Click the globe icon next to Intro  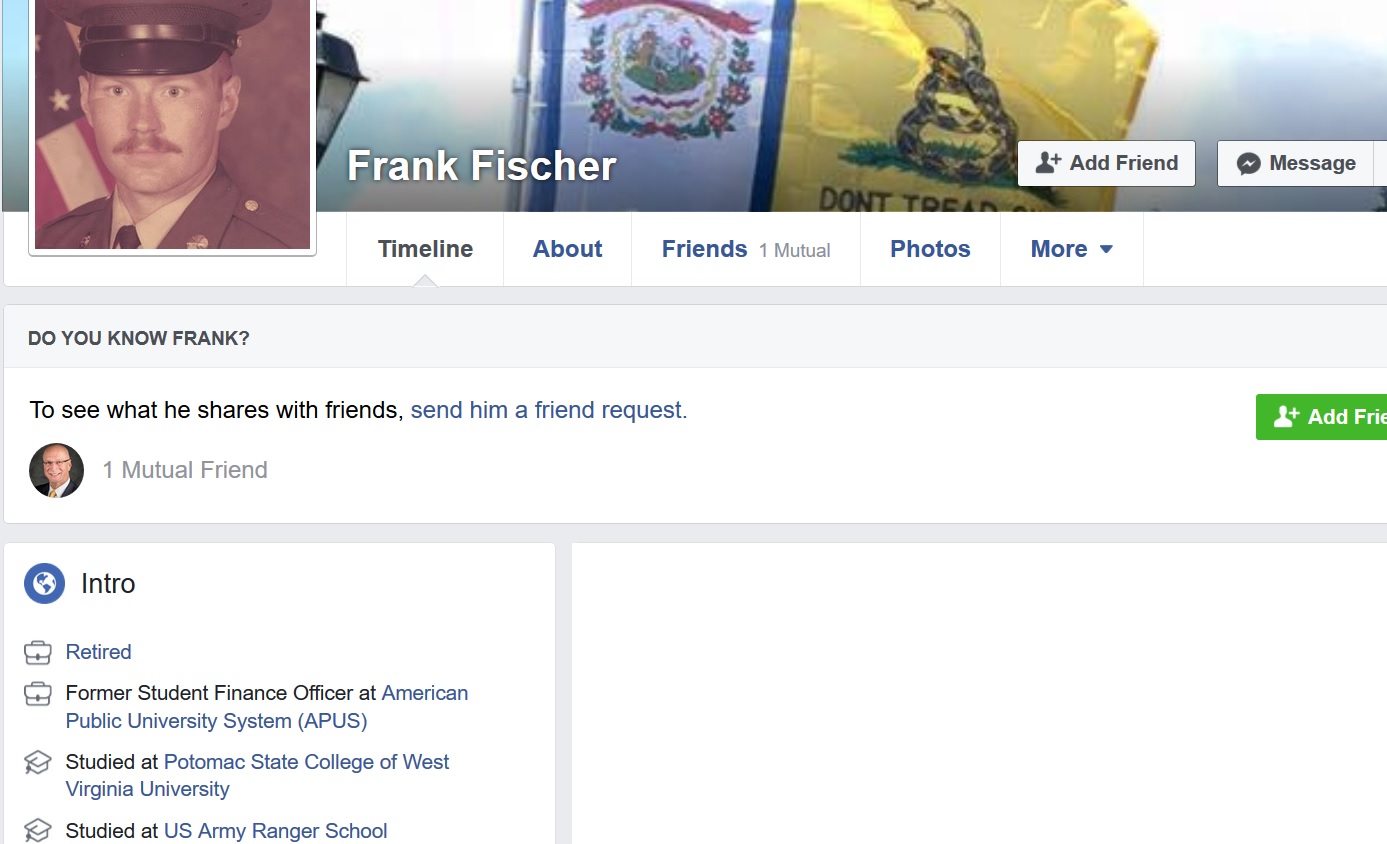[x=45, y=583]
